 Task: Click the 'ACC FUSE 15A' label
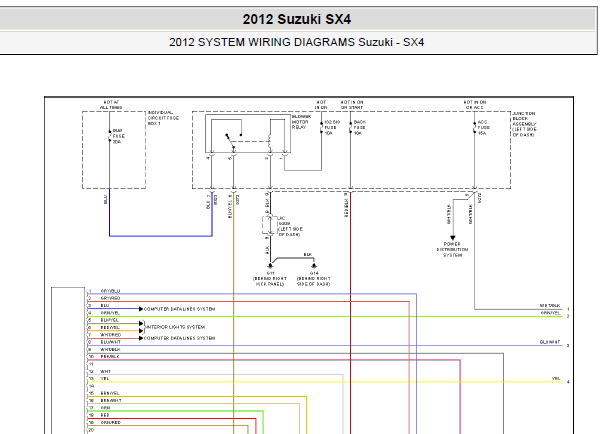(483, 127)
